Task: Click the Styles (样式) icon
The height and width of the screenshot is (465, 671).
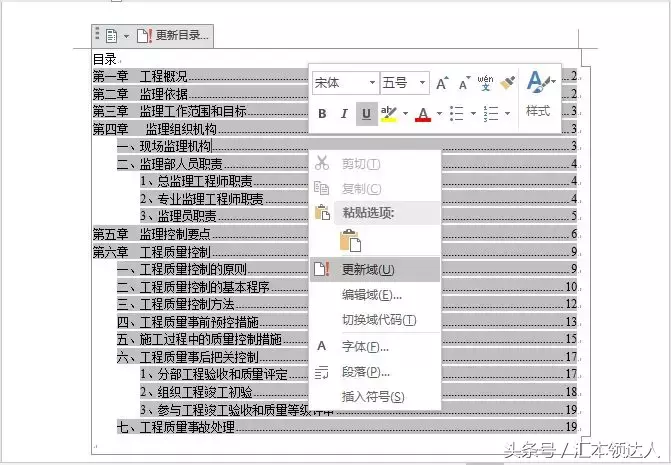Action: click(538, 93)
